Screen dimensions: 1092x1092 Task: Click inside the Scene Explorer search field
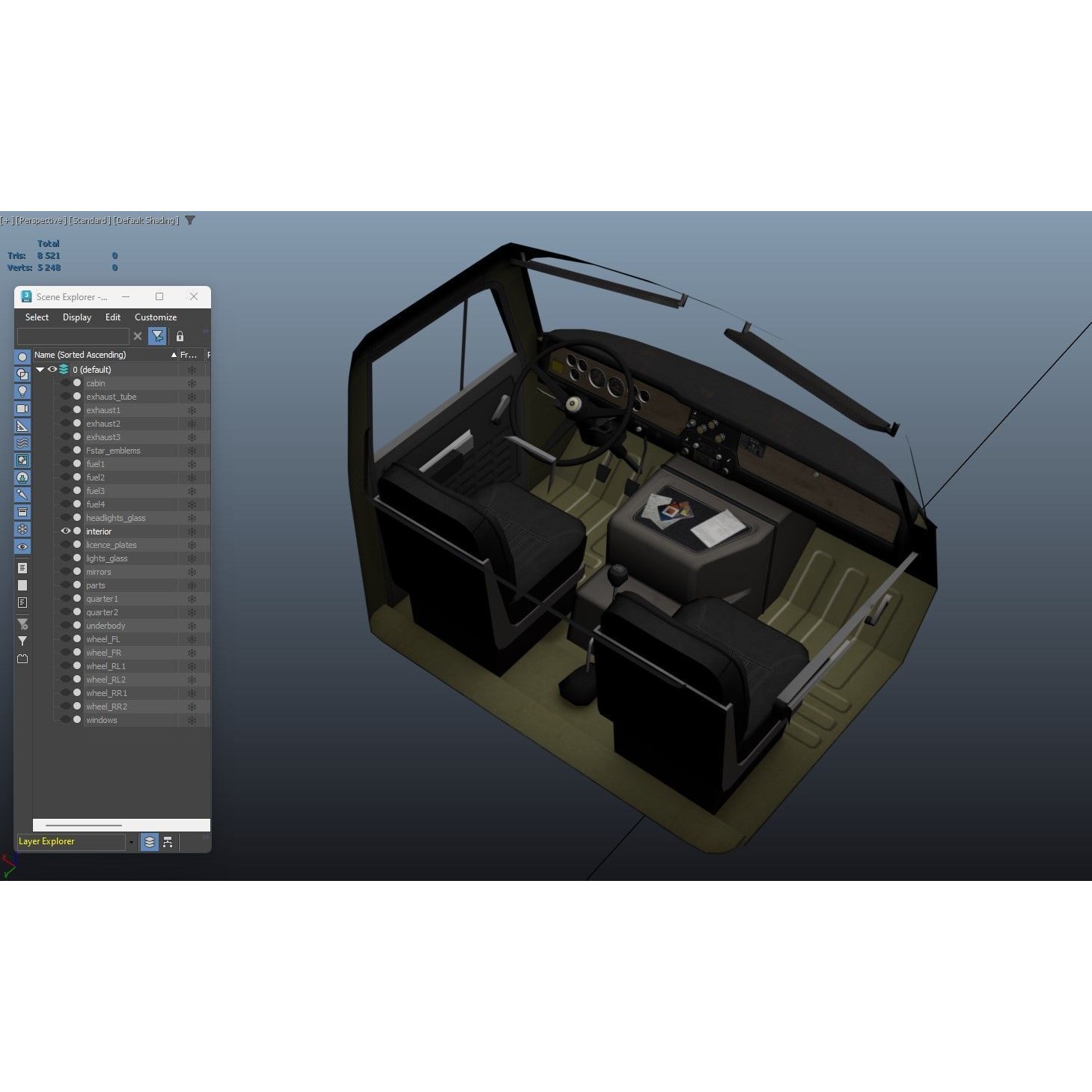pos(75,337)
